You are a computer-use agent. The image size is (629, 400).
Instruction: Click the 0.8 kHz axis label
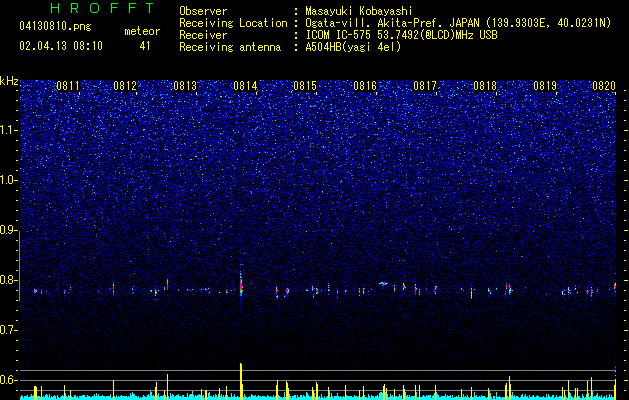click(x=9, y=280)
